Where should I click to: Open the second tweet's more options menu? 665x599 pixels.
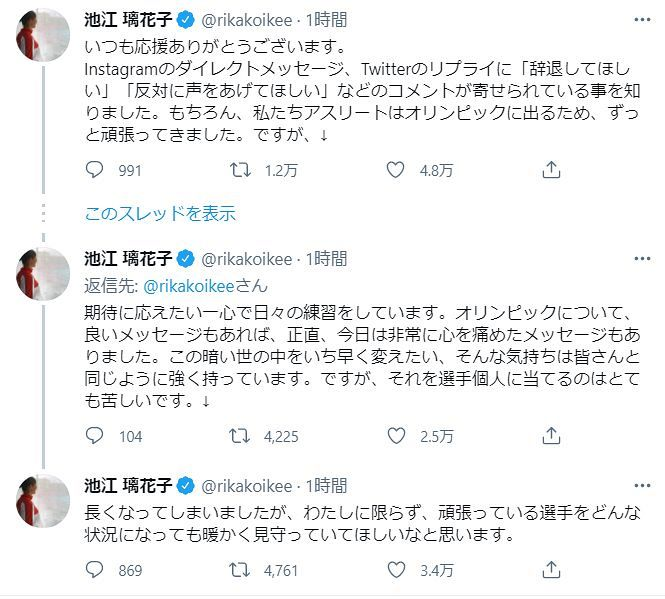pyautogui.click(x=639, y=259)
